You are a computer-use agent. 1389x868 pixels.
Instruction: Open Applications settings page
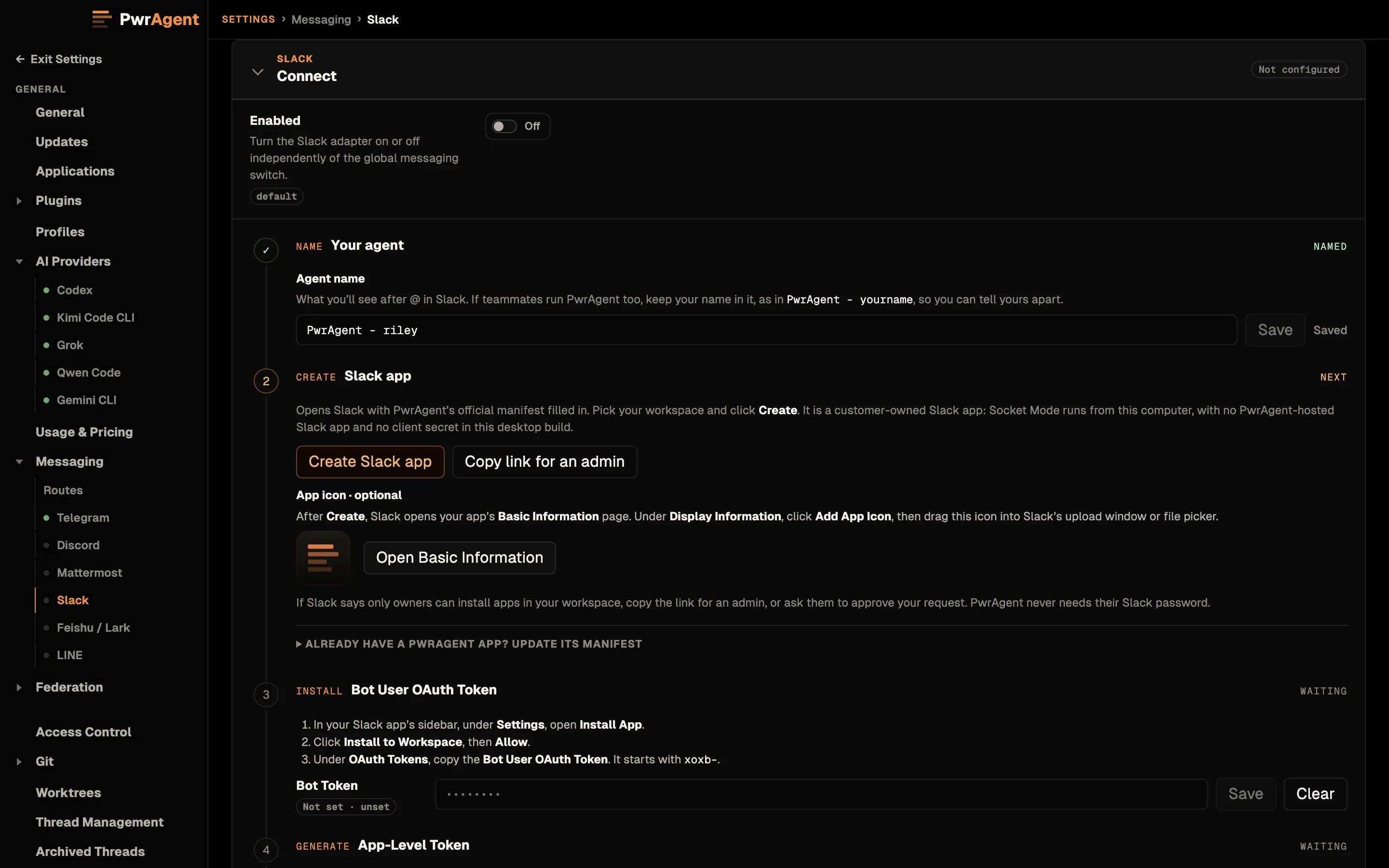75,171
